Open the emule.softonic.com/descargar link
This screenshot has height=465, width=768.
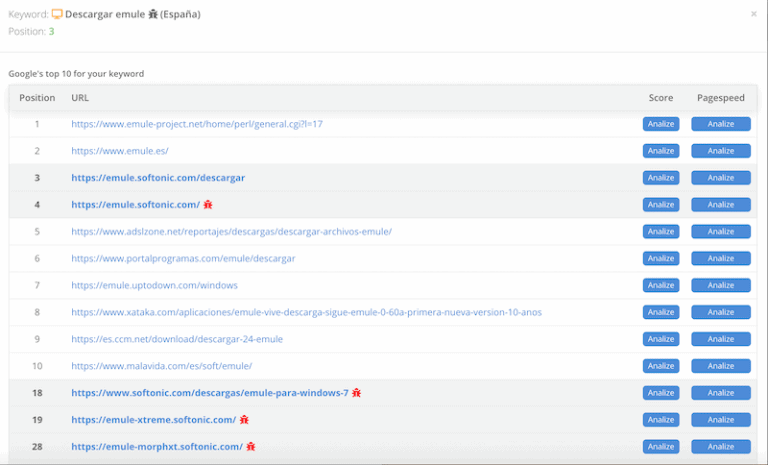tap(158, 178)
